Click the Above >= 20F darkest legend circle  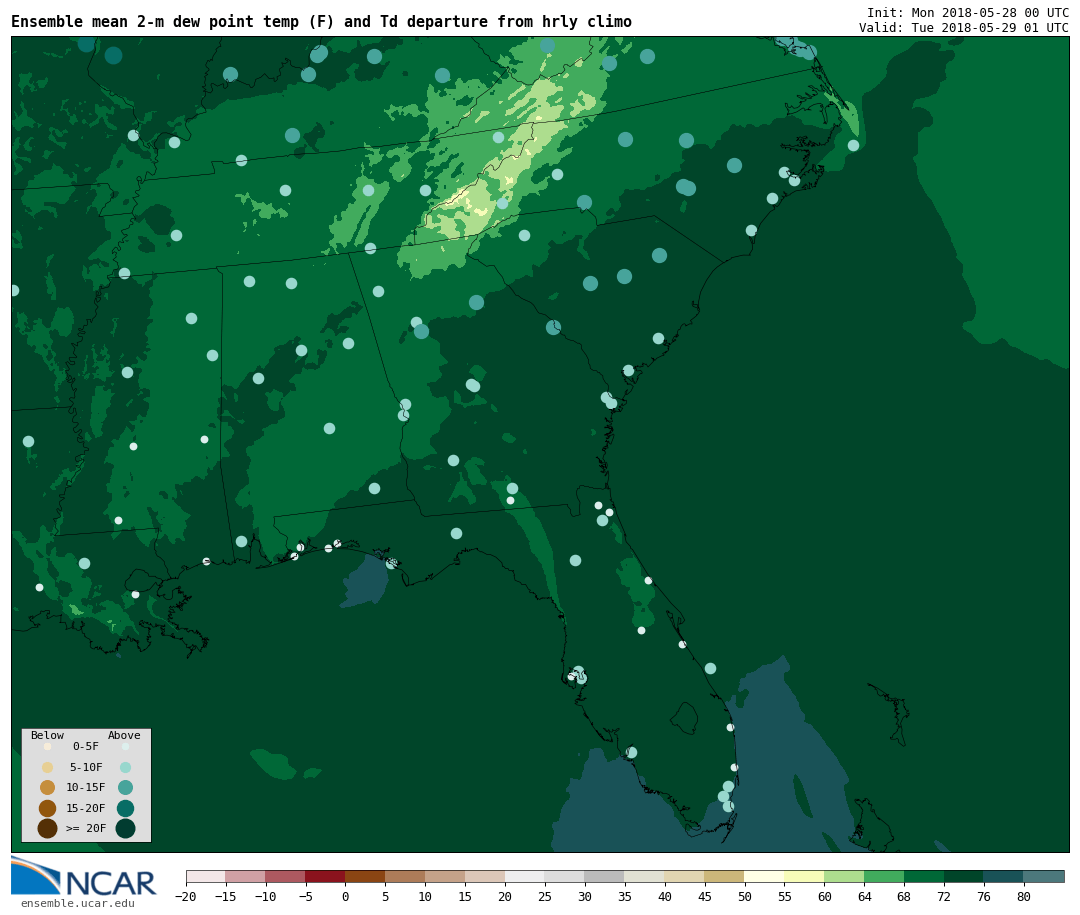click(x=125, y=828)
